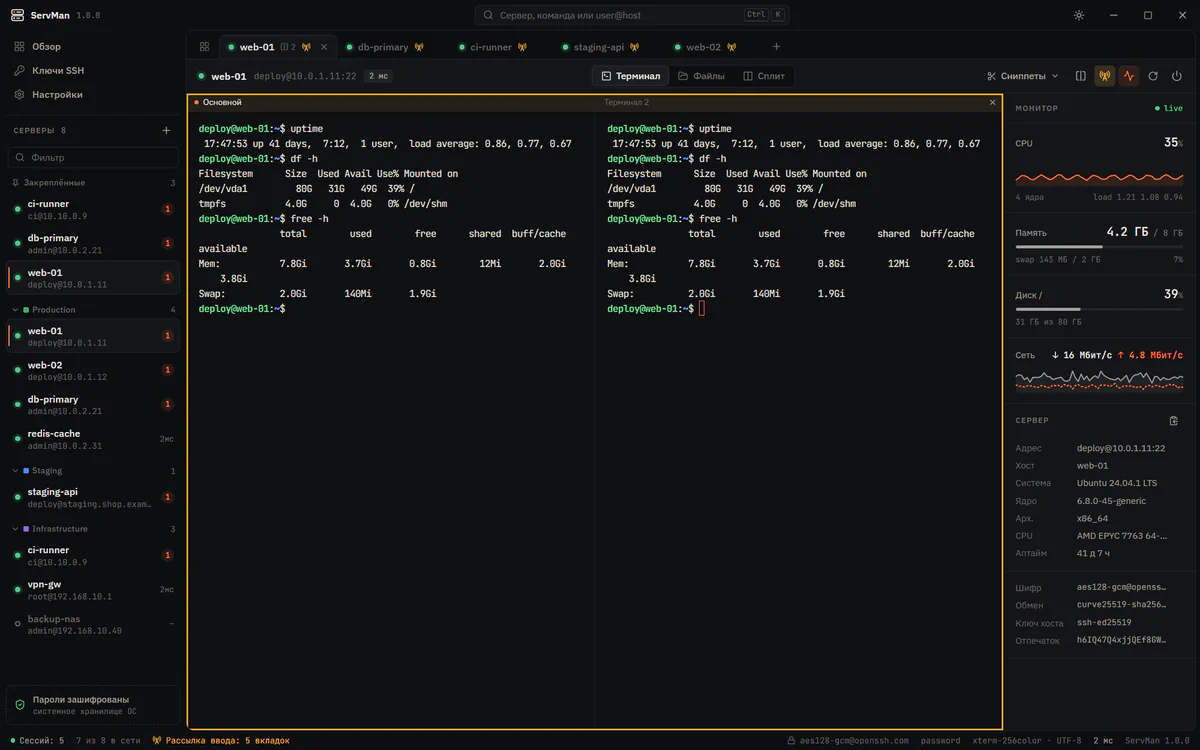Focus the Фильтр server filter field
Screen dimensions: 1200x750
click(x=92, y=157)
